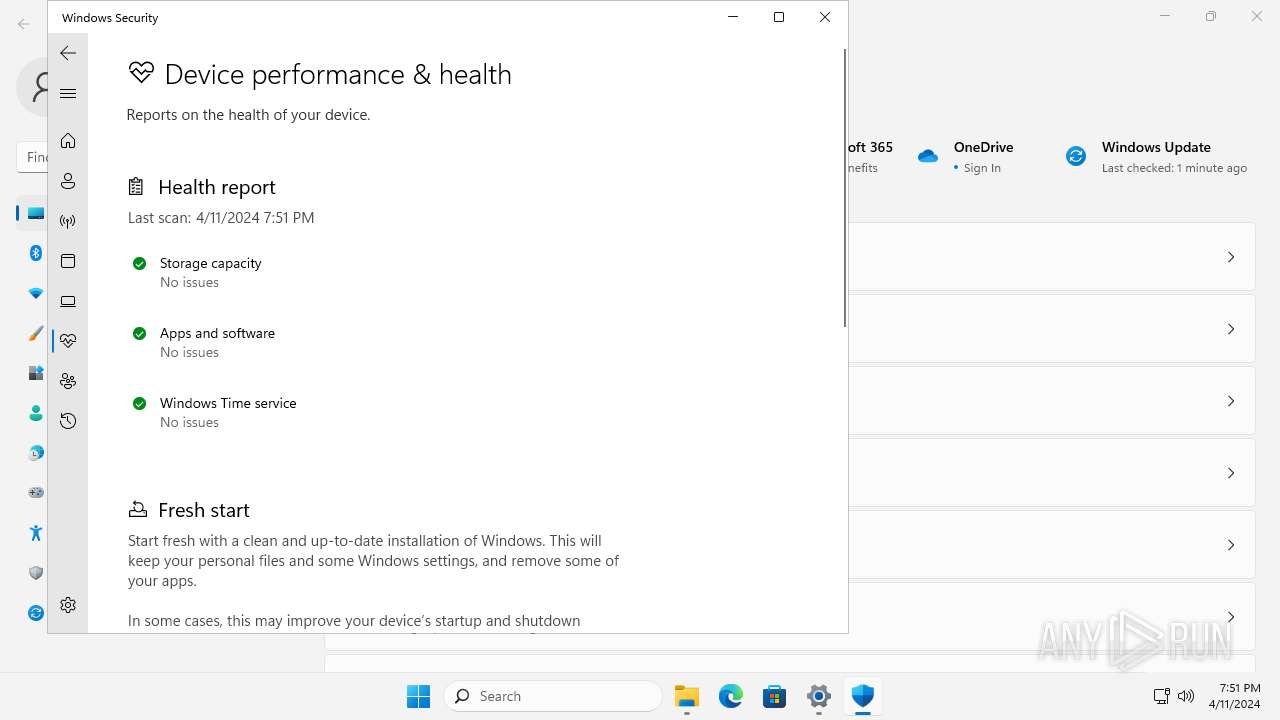The width and height of the screenshot is (1280, 720).
Task: Open Windows Update last checked tile
Action: (1157, 157)
